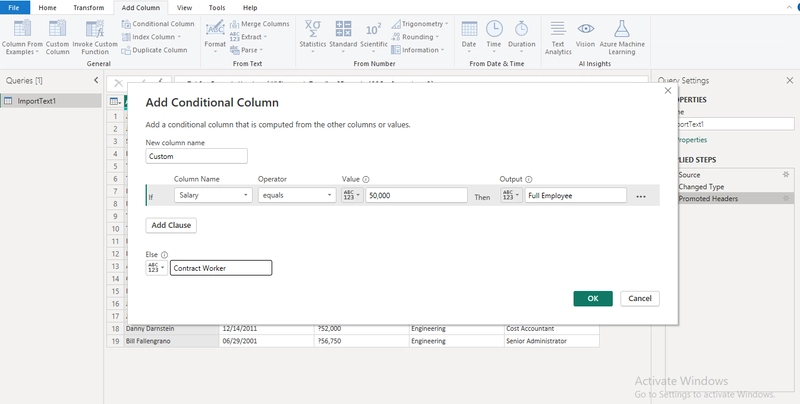This screenshot has width=800, height=404.
Task: Switch to the Home tab
Action: pyautogui.click(x=47, y=8)
